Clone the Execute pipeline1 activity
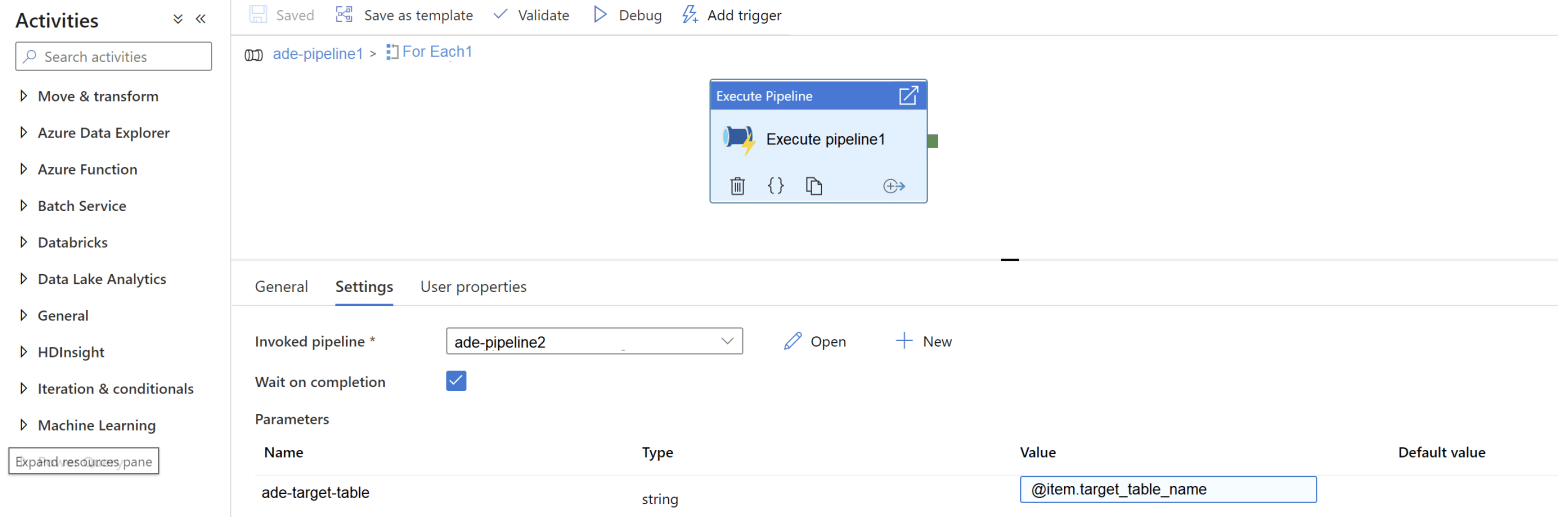Viewport: 1558px width, 517px height. tap(814, 186)
